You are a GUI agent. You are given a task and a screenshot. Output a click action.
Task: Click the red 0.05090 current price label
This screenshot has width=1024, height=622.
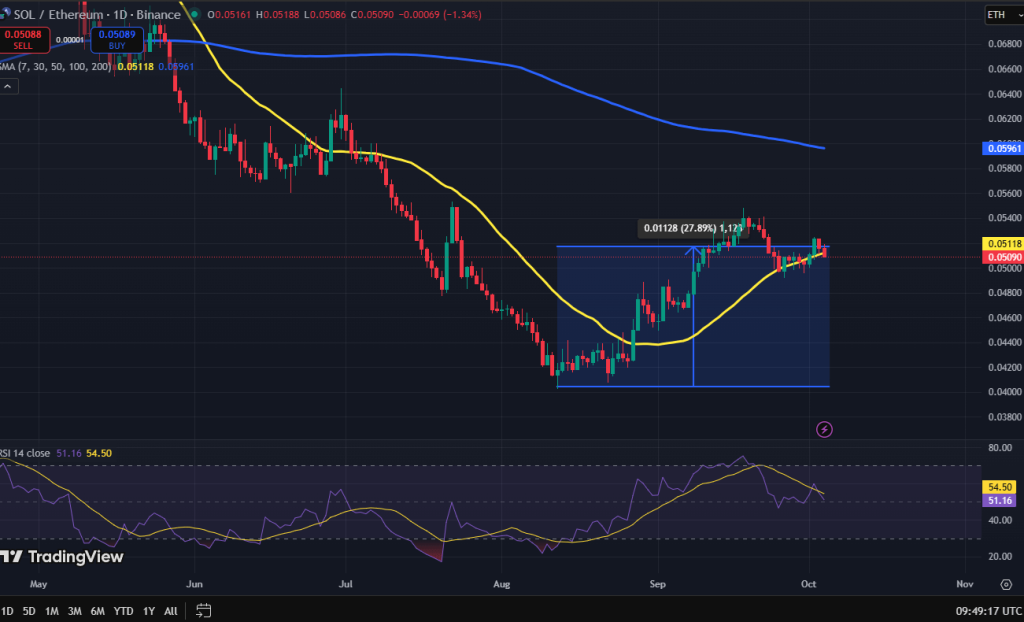point(1002,257)
